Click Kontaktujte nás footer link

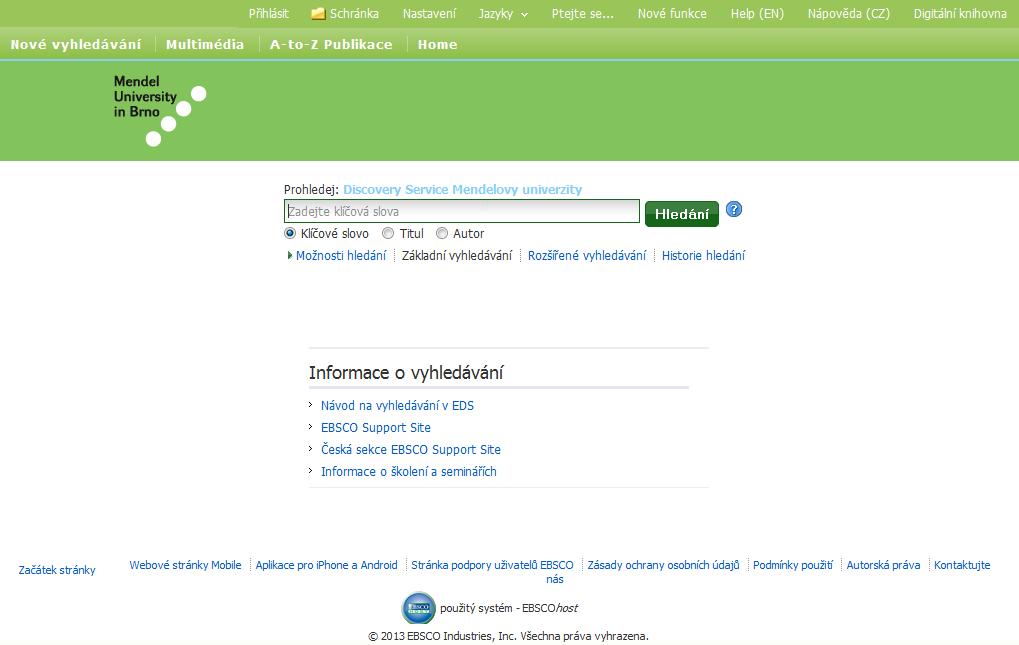point(962,565)
